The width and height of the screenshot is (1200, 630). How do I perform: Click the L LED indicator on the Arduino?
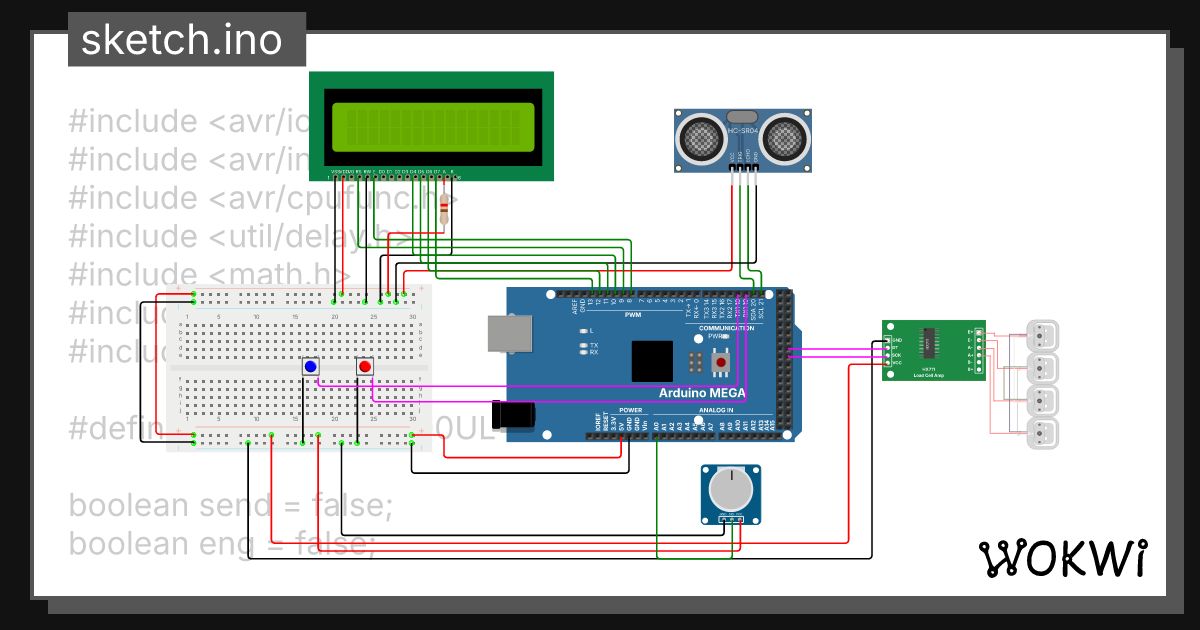(x=583, y=330)
